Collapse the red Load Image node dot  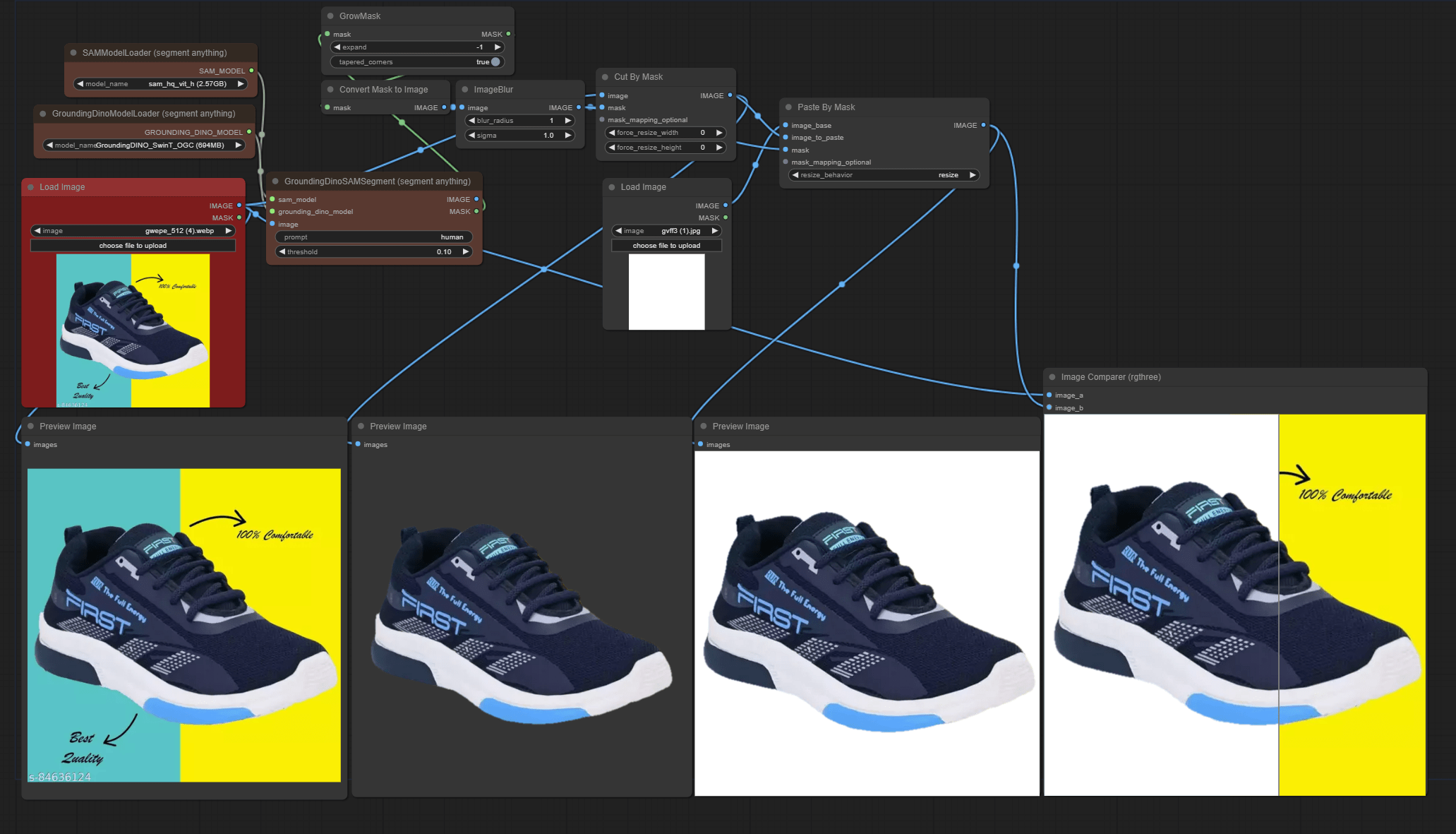coord(30,187)
